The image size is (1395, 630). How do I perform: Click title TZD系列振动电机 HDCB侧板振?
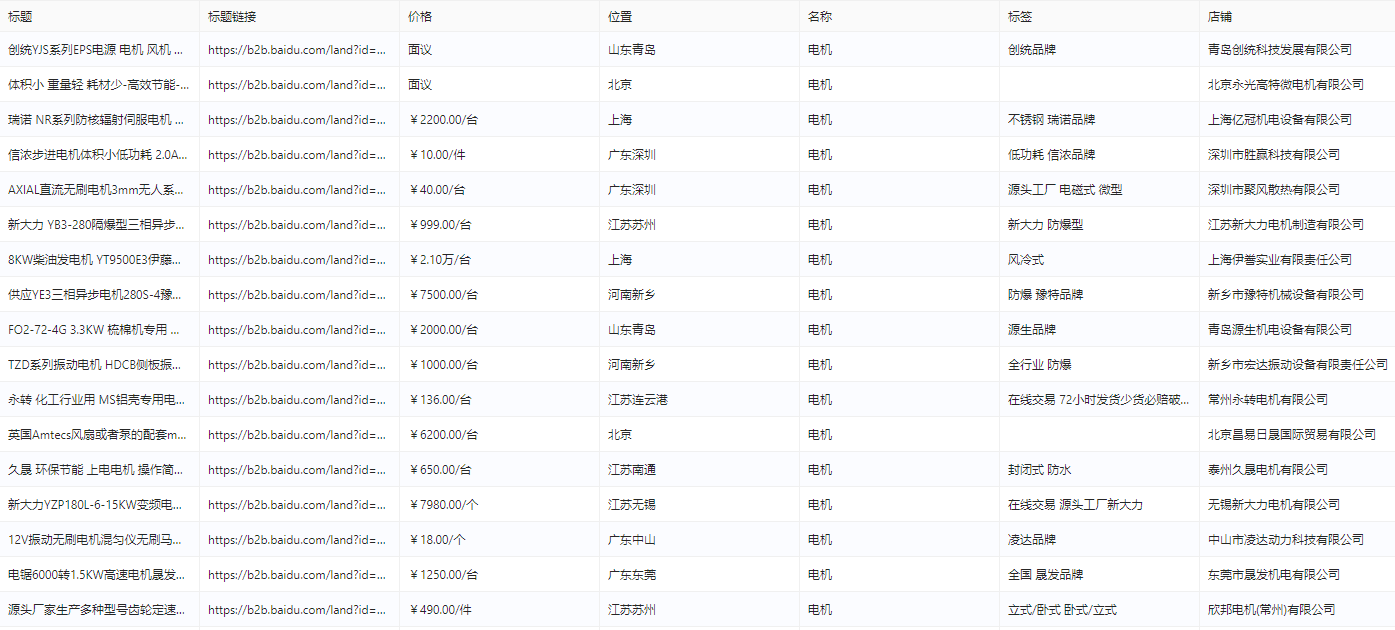tap(96, 365)
